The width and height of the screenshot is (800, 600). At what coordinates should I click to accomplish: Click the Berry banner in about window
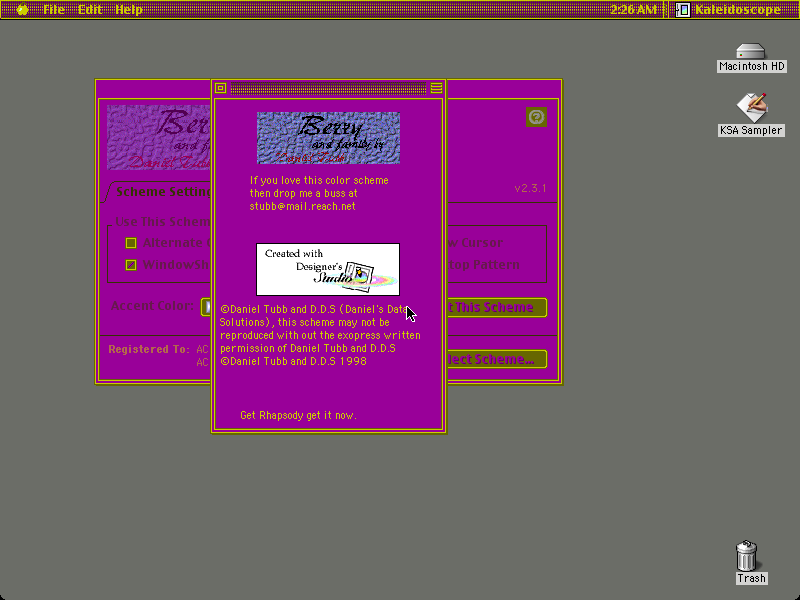pos(328,138)
